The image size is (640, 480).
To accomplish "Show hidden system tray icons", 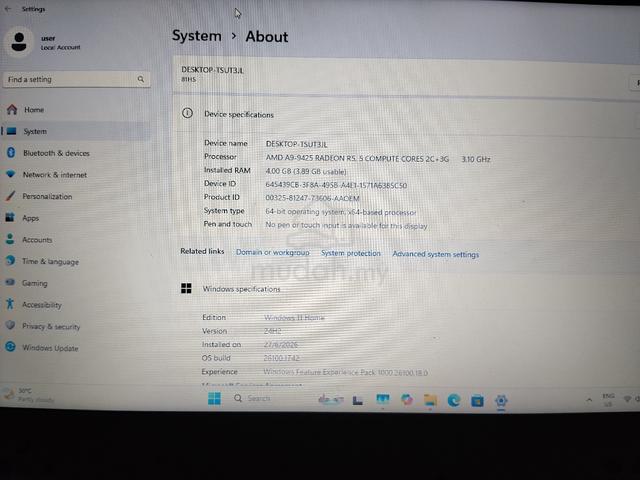I will point(589,400).
